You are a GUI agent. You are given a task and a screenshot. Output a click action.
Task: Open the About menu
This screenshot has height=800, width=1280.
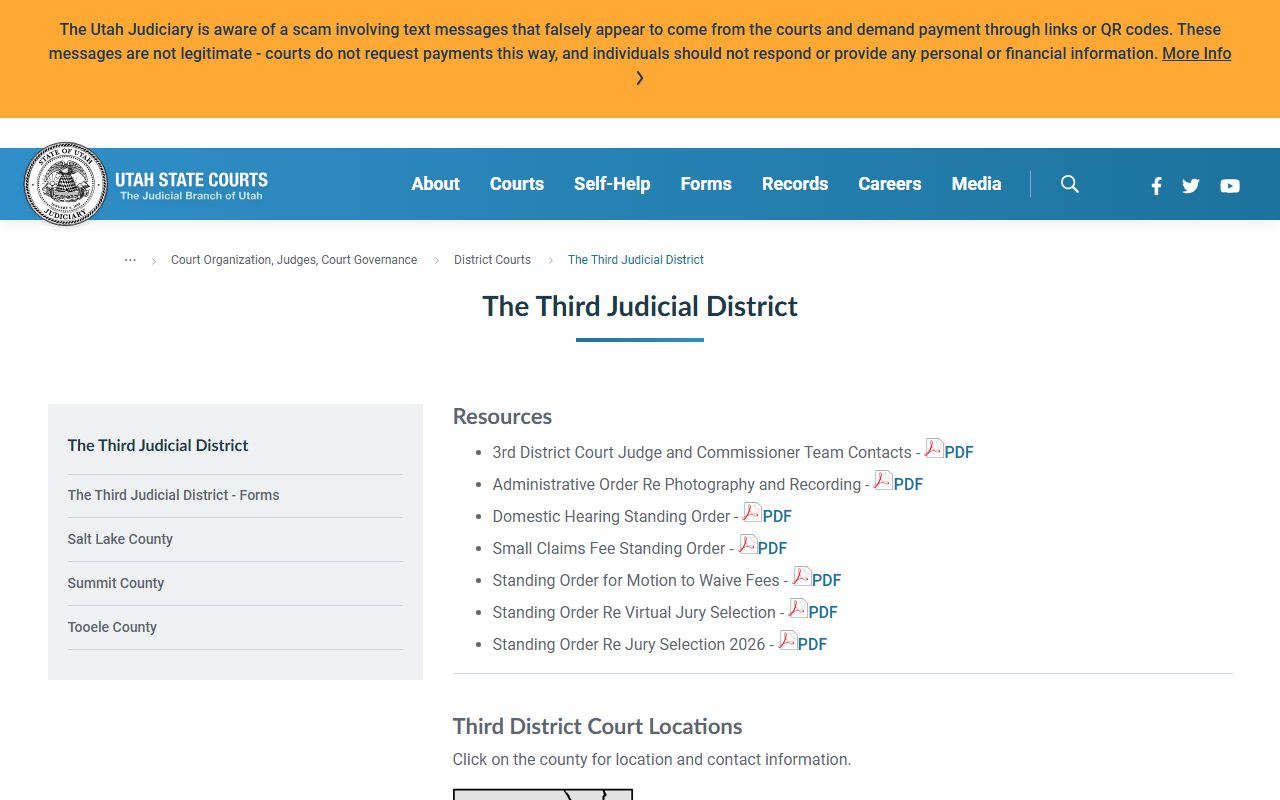[x=436, y=184]
